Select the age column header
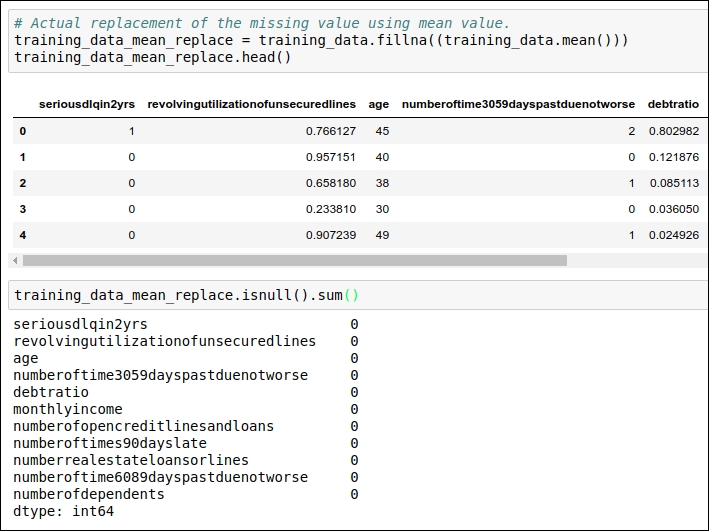Viewport: 709px width, 531px height. point(378,104)
